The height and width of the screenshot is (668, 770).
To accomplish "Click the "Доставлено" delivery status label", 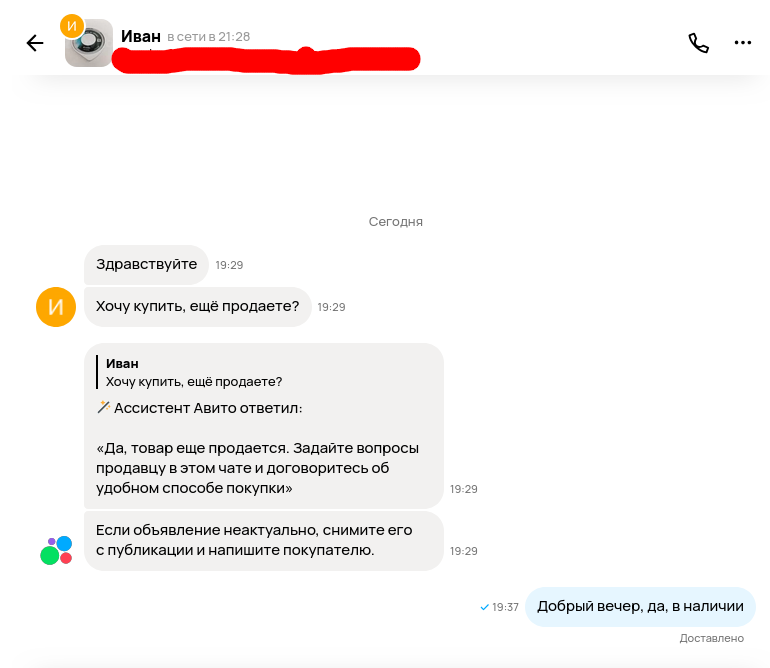I will point(712,638).
